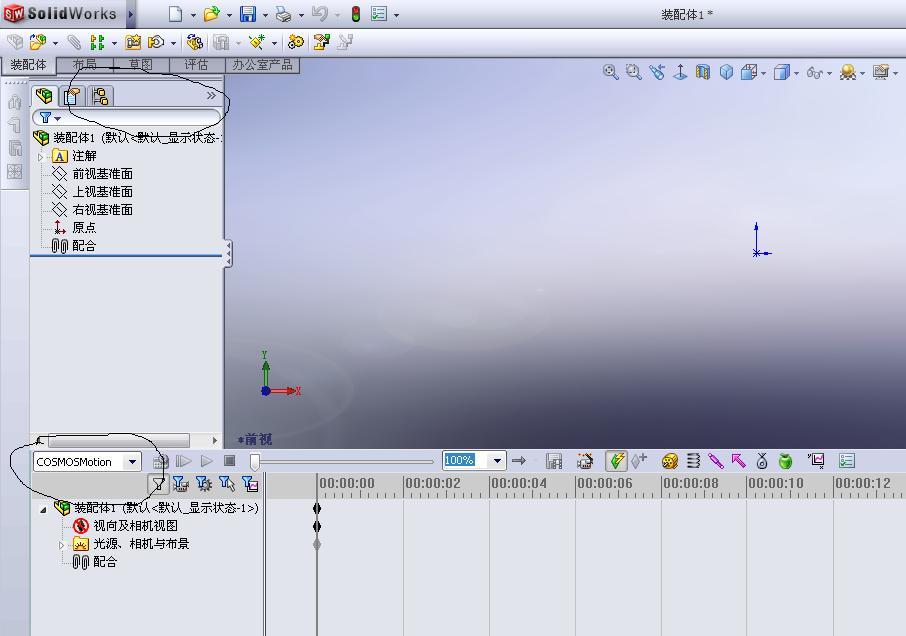Screen dimensions: 906x636
Task: Switch to the 布局 tab
Action: 86,63
